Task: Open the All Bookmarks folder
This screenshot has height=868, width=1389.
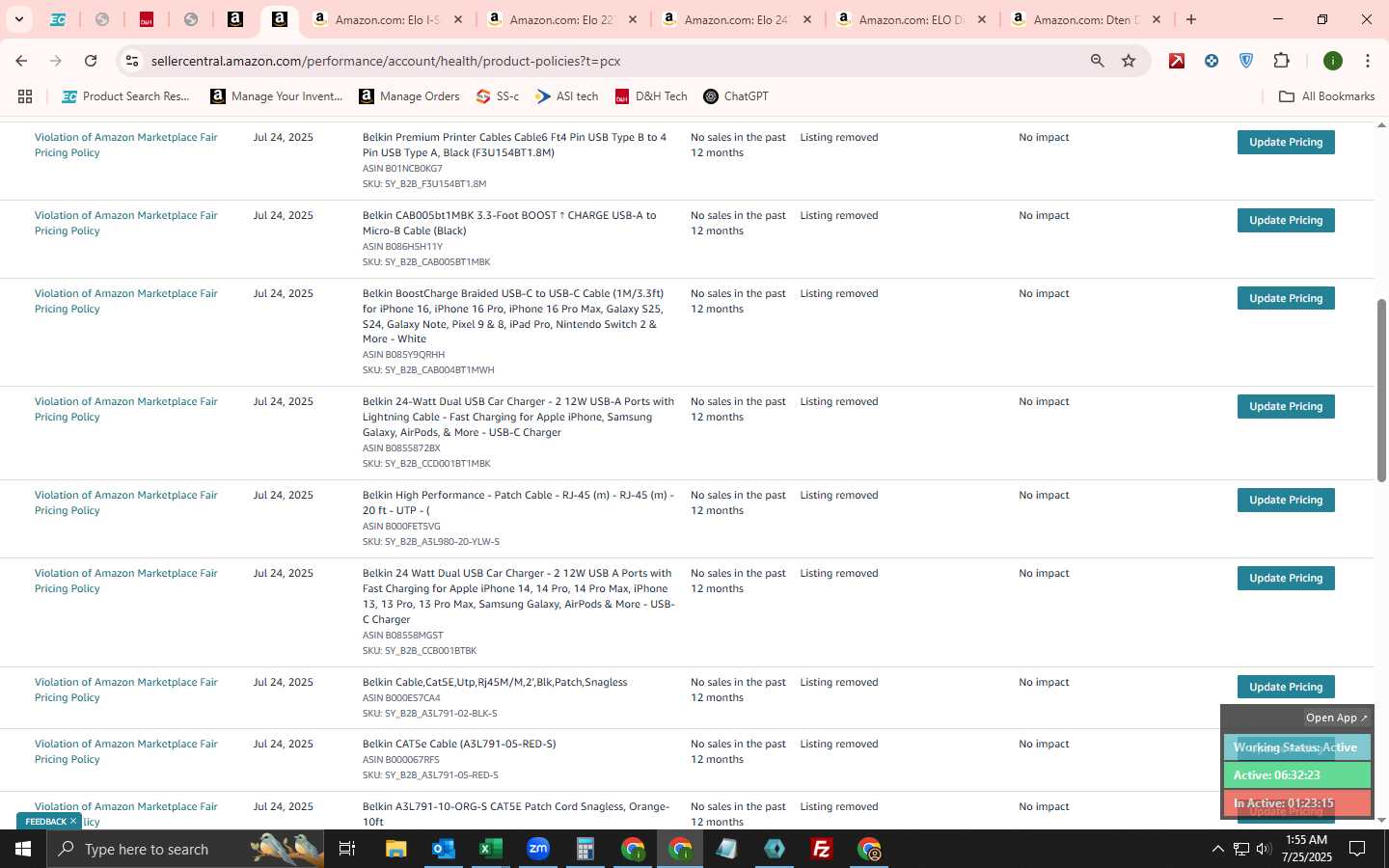Action: pos(1326,96)
